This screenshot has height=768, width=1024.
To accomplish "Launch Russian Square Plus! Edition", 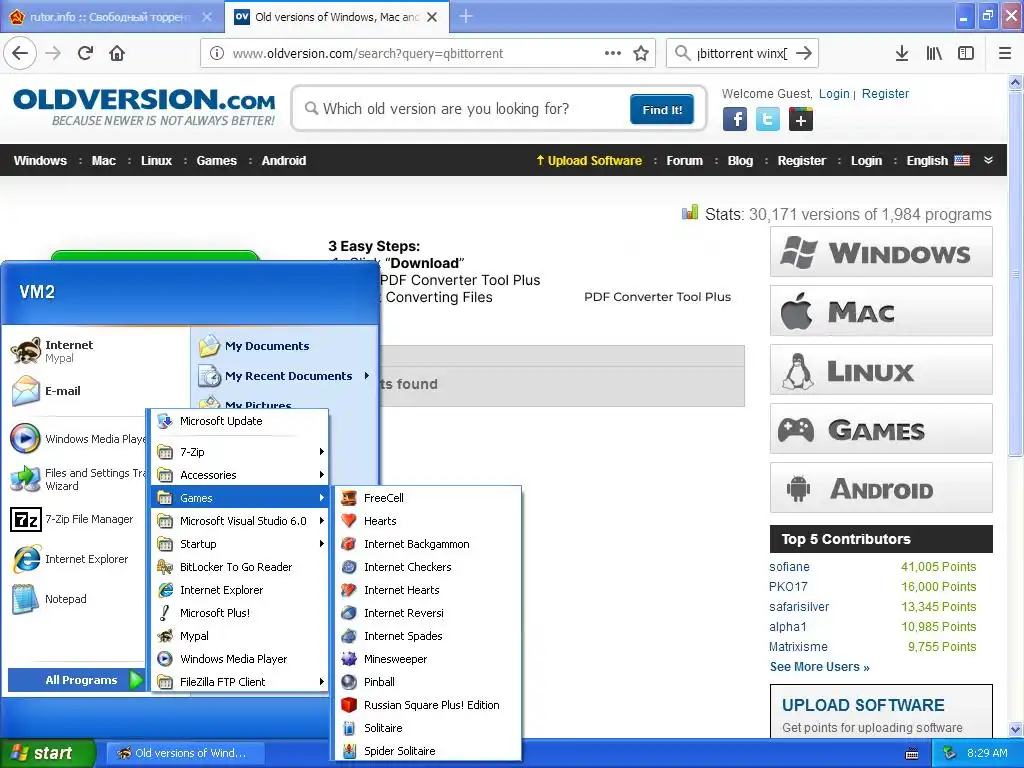I will click(x=428, y=705).
